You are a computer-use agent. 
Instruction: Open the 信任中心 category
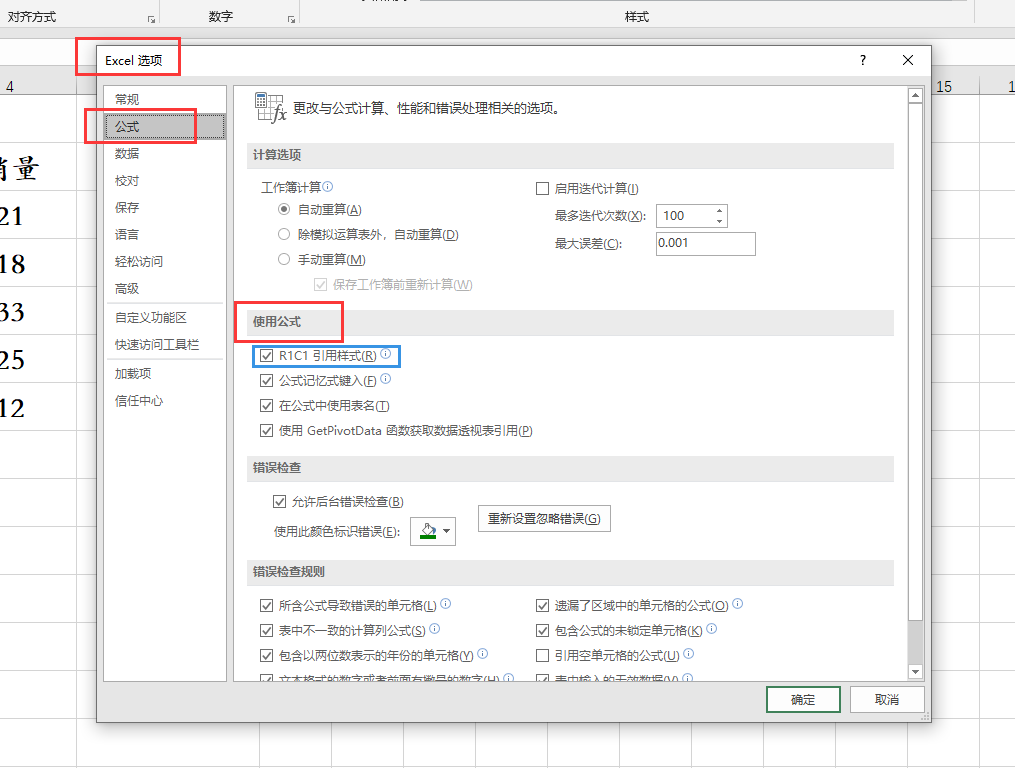coord(164,401)
